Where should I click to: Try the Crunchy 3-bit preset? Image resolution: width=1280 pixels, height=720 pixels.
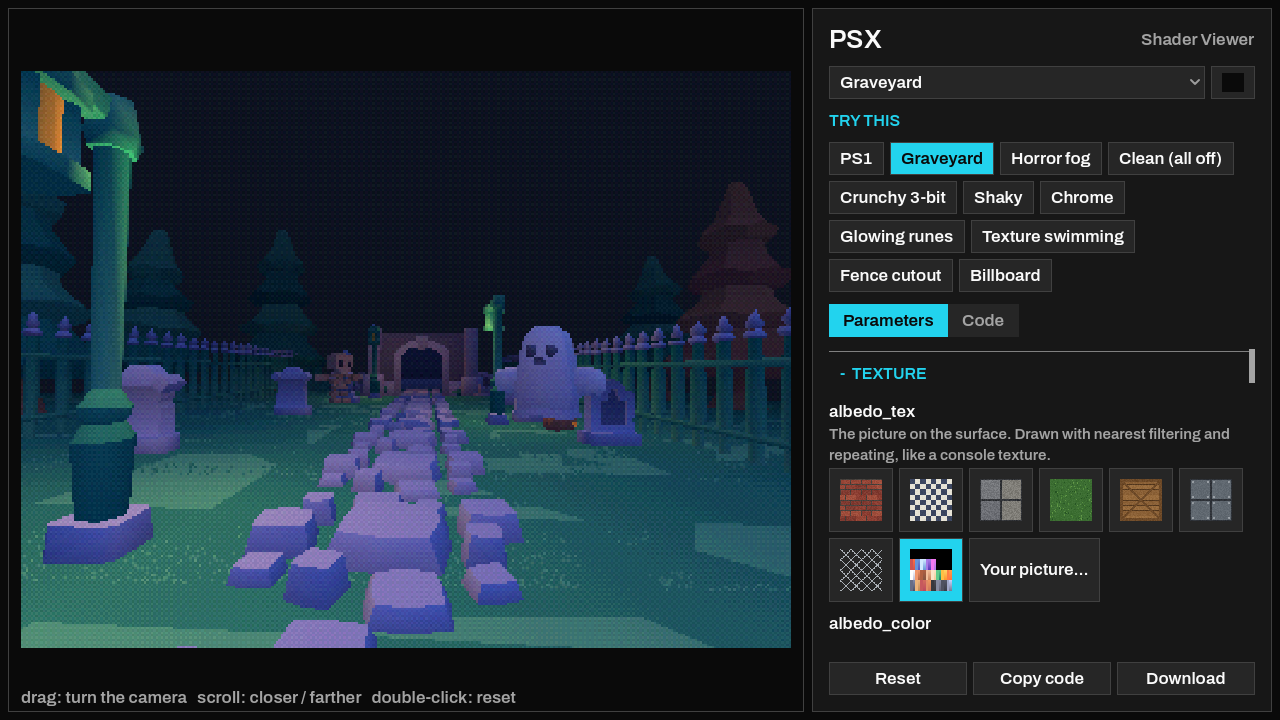[x=893, y=197]
